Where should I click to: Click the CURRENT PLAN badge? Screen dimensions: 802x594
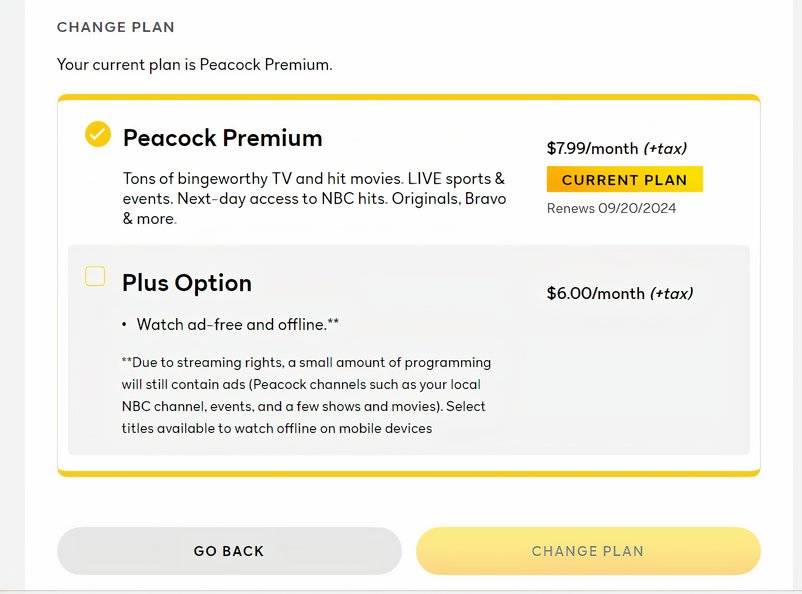click(623, 179)
